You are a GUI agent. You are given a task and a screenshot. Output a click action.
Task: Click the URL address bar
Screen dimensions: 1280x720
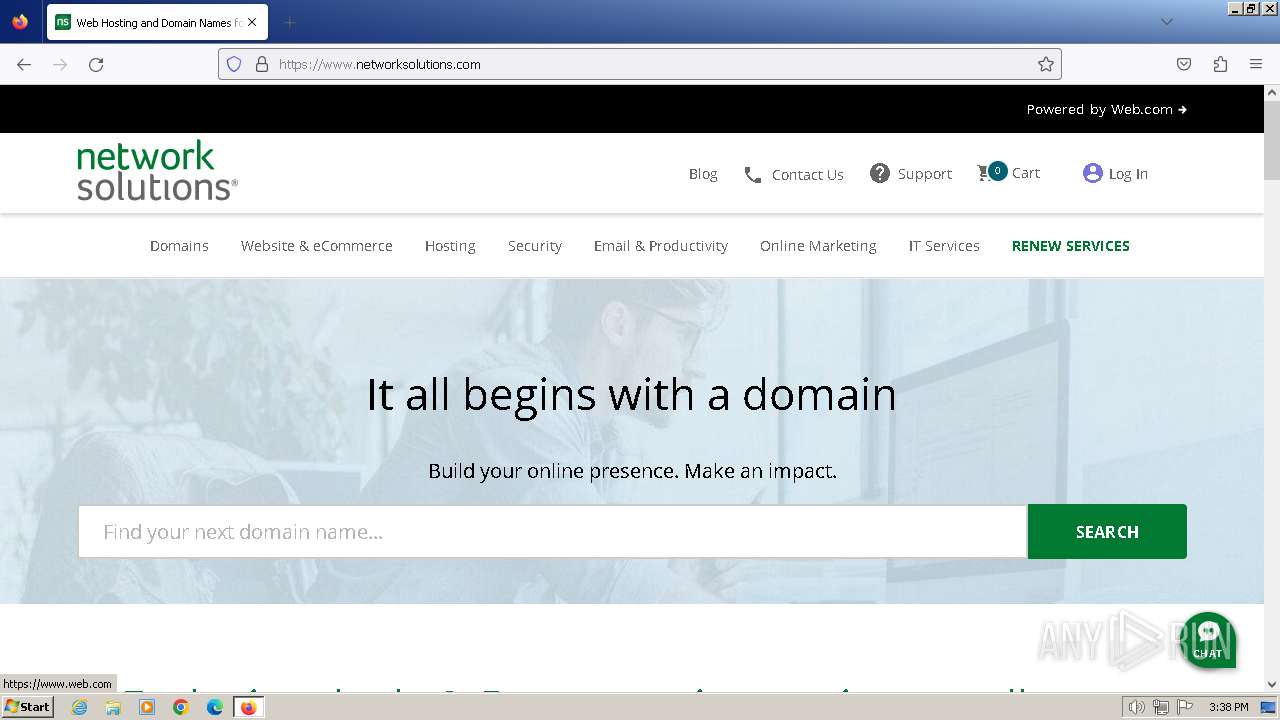coord(640,64)
